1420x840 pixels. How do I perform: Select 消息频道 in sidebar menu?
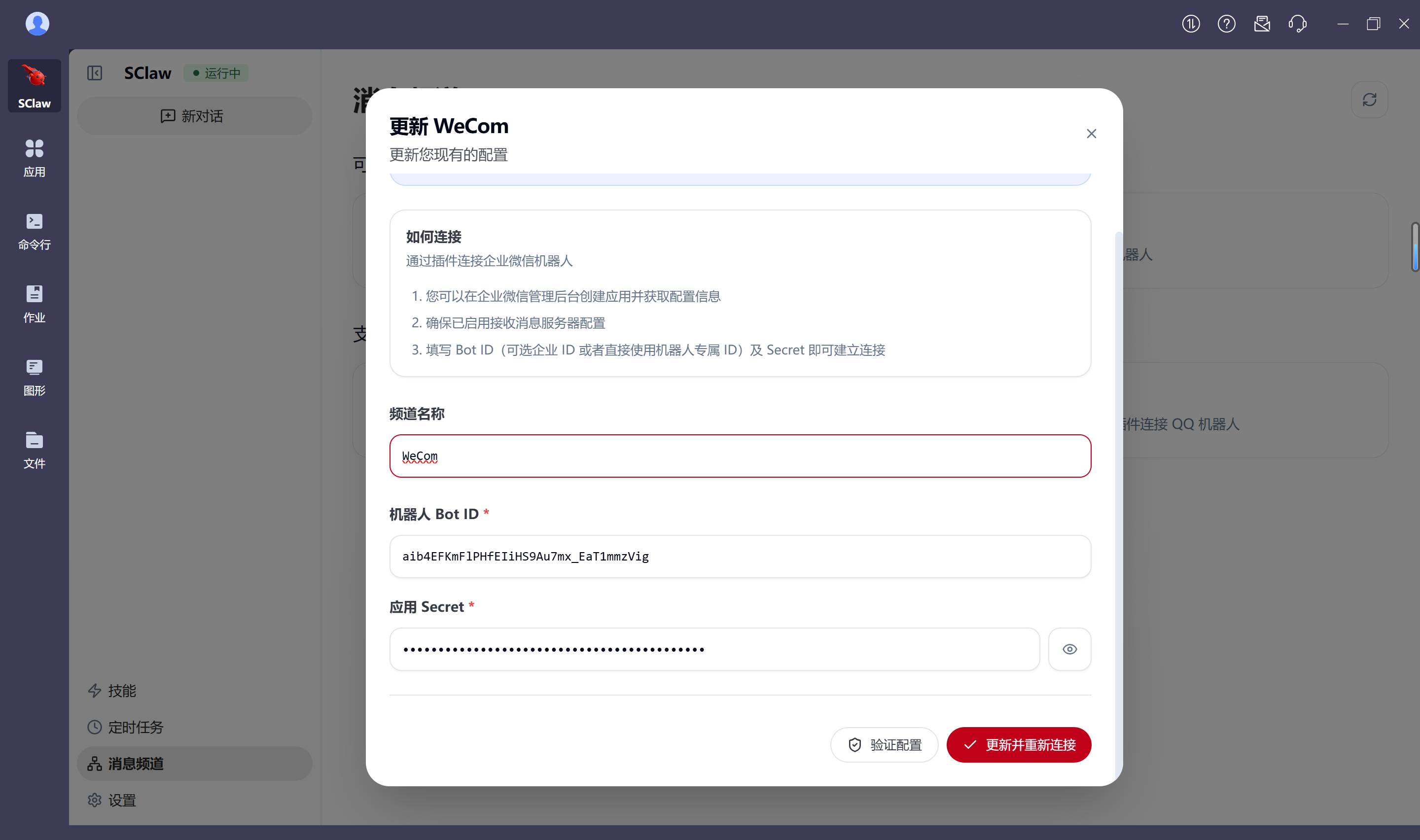(x=194, y=764)
